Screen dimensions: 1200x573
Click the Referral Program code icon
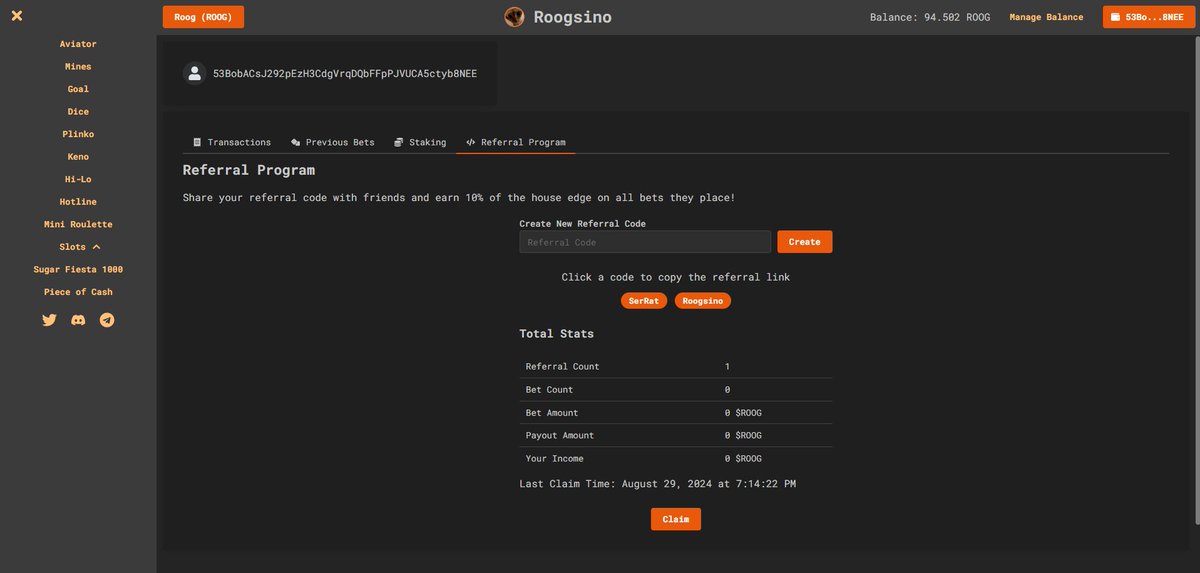[x=471, y=142]
